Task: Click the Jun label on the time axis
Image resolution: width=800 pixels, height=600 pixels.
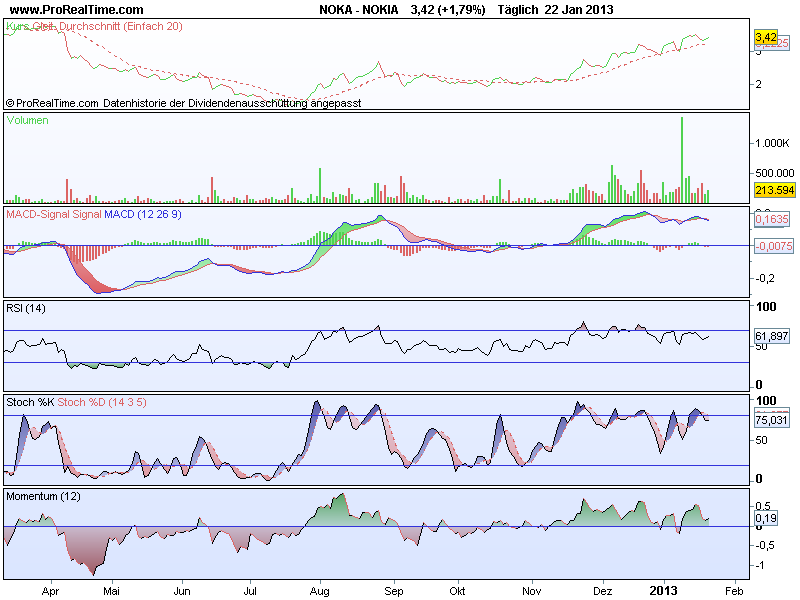Action: (x=182, y=591)
